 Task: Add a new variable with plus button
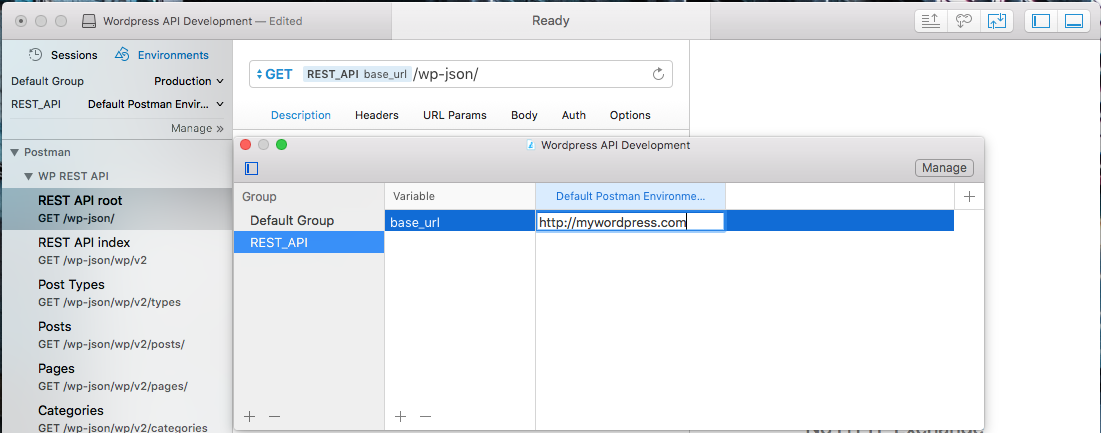400,416
